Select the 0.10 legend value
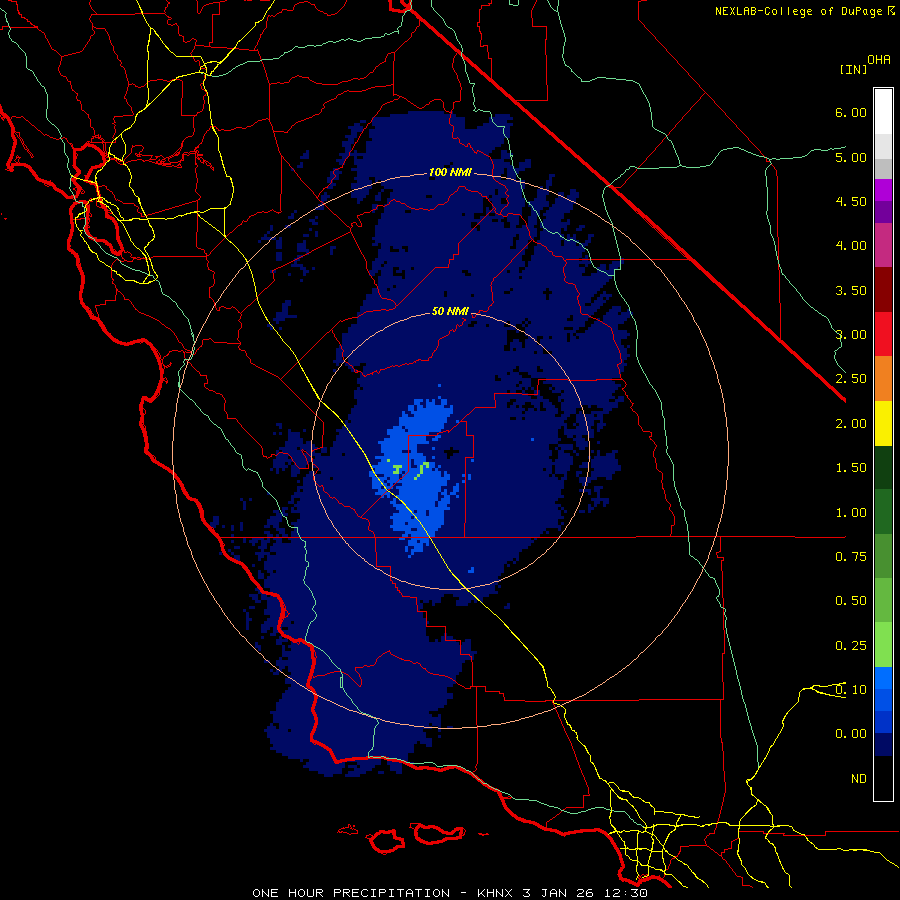This screenshot has width=900, height=900. pyautogui.click(x=851, y=689)
